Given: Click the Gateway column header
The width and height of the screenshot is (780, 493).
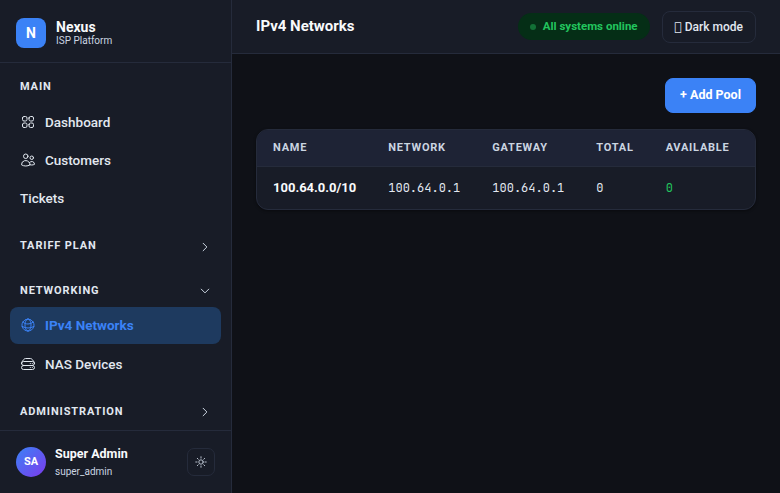Looking at the screenshot, I should (x=520, y=147).
